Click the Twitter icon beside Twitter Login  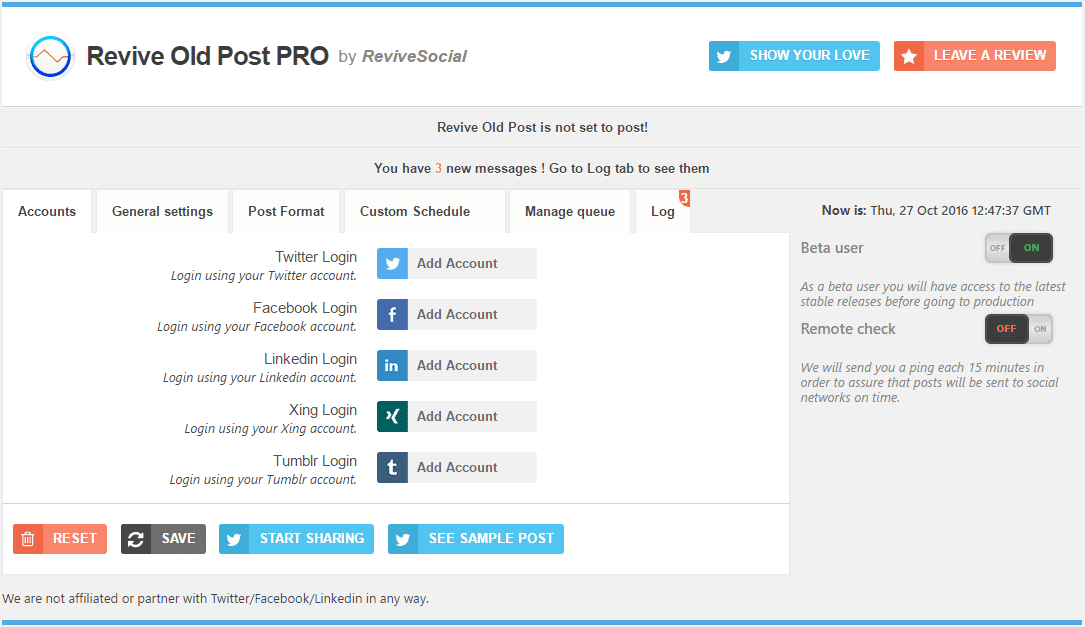click(392, 264)
